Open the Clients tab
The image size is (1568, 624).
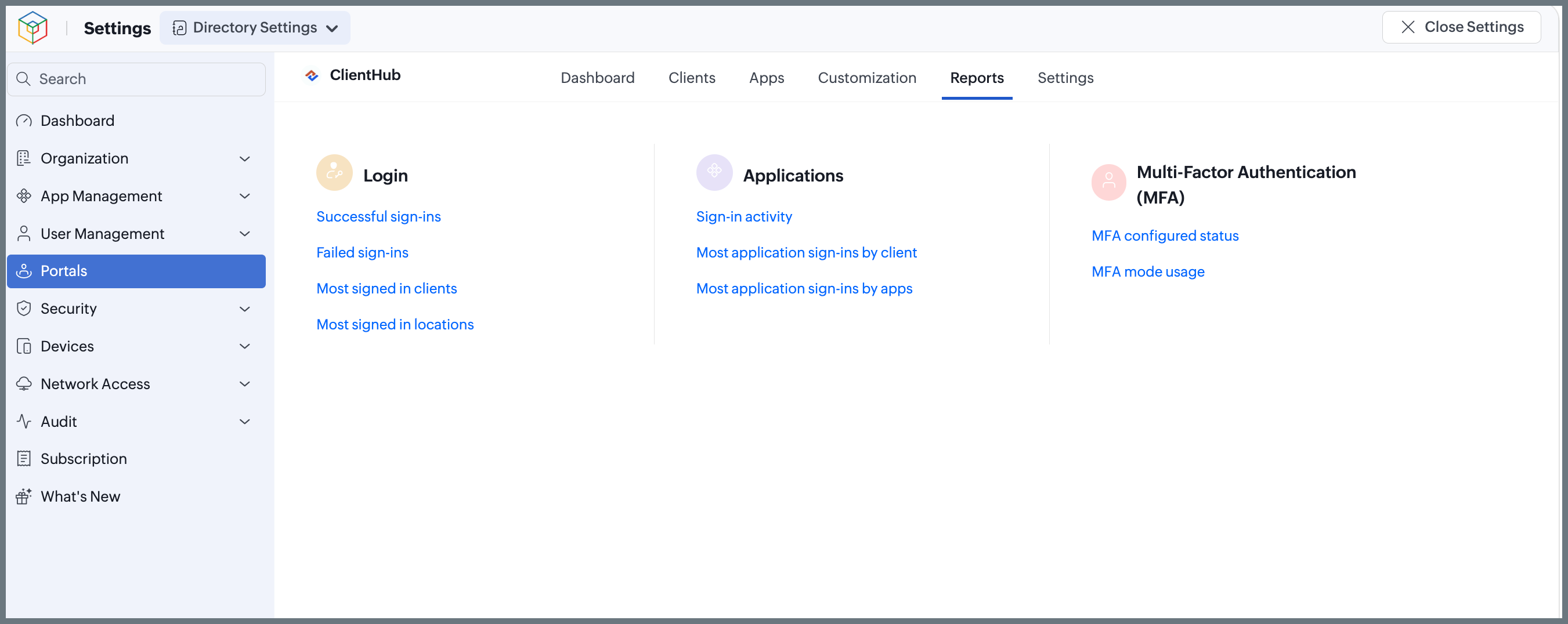pyautogui.click(x=692, y=78)
